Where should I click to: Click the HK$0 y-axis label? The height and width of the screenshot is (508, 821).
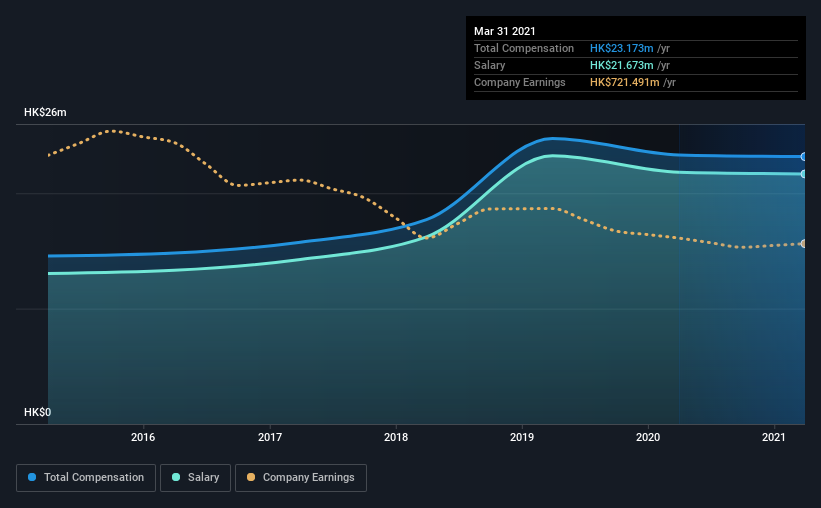pyautogui.click(x=38, y=413)
